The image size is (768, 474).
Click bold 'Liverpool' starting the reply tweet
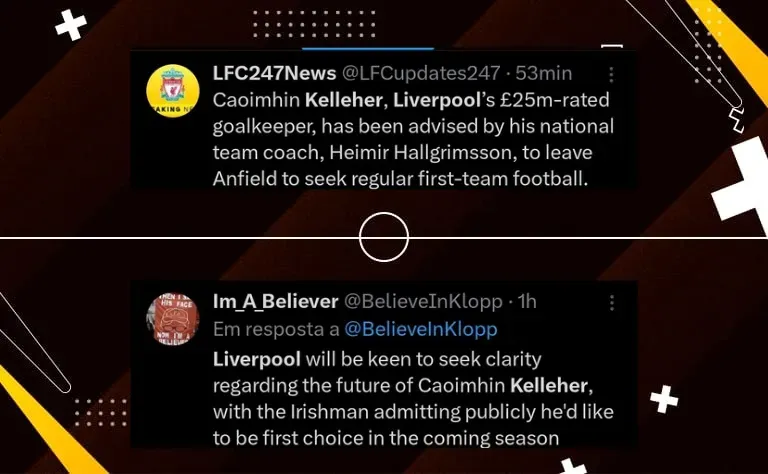257,359
